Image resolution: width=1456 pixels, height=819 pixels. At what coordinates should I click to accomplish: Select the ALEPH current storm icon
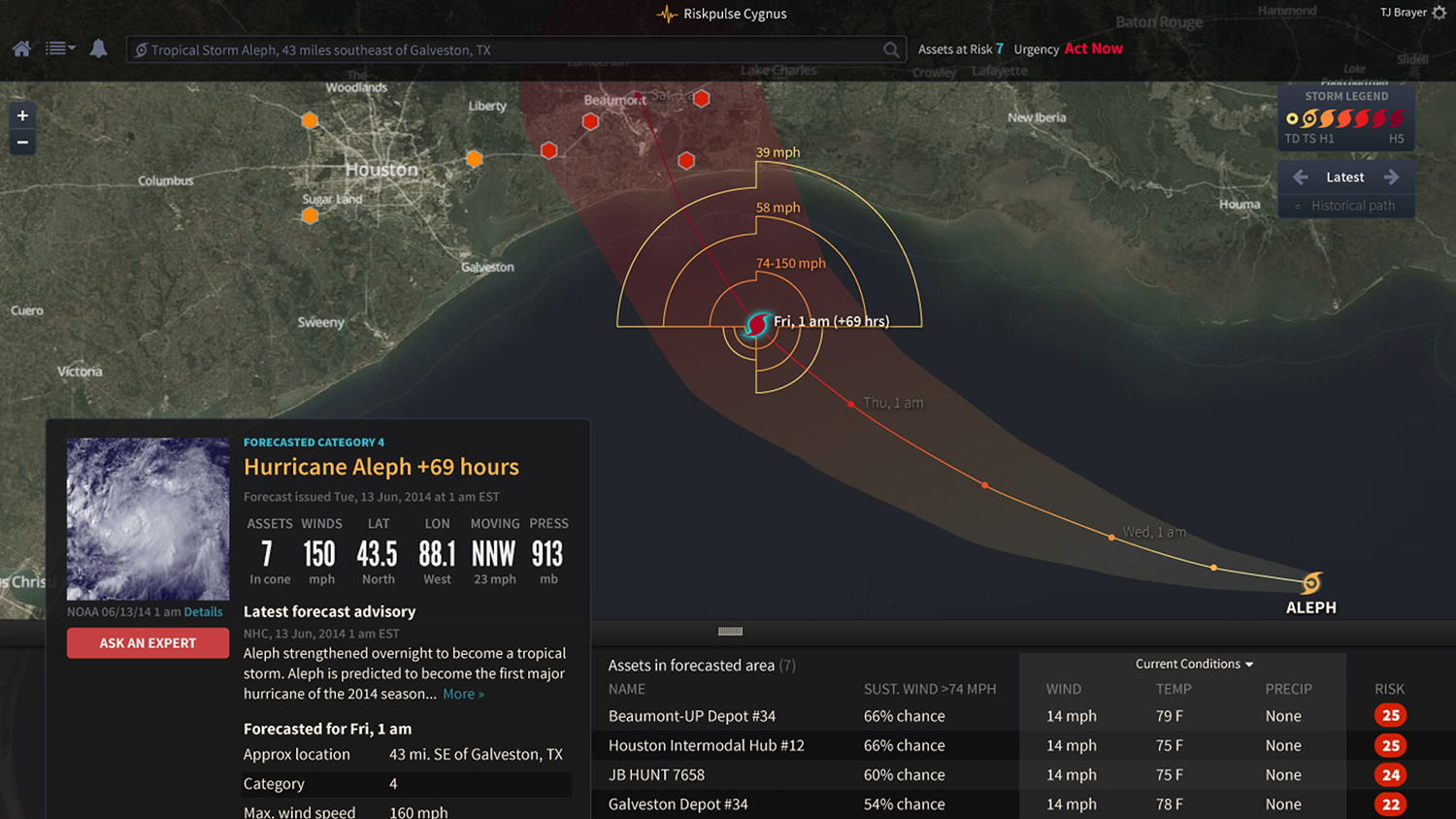point(1311,582)
